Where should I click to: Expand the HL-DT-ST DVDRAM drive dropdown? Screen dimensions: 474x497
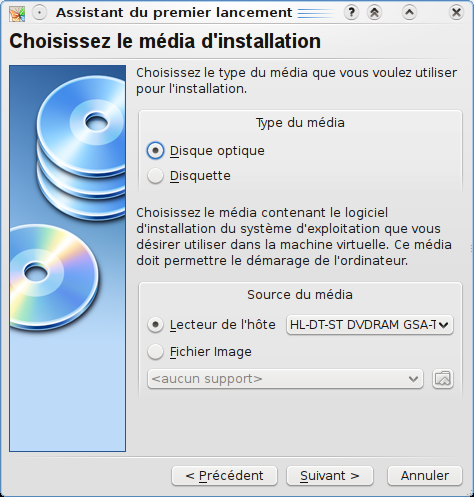pos(370,325)
